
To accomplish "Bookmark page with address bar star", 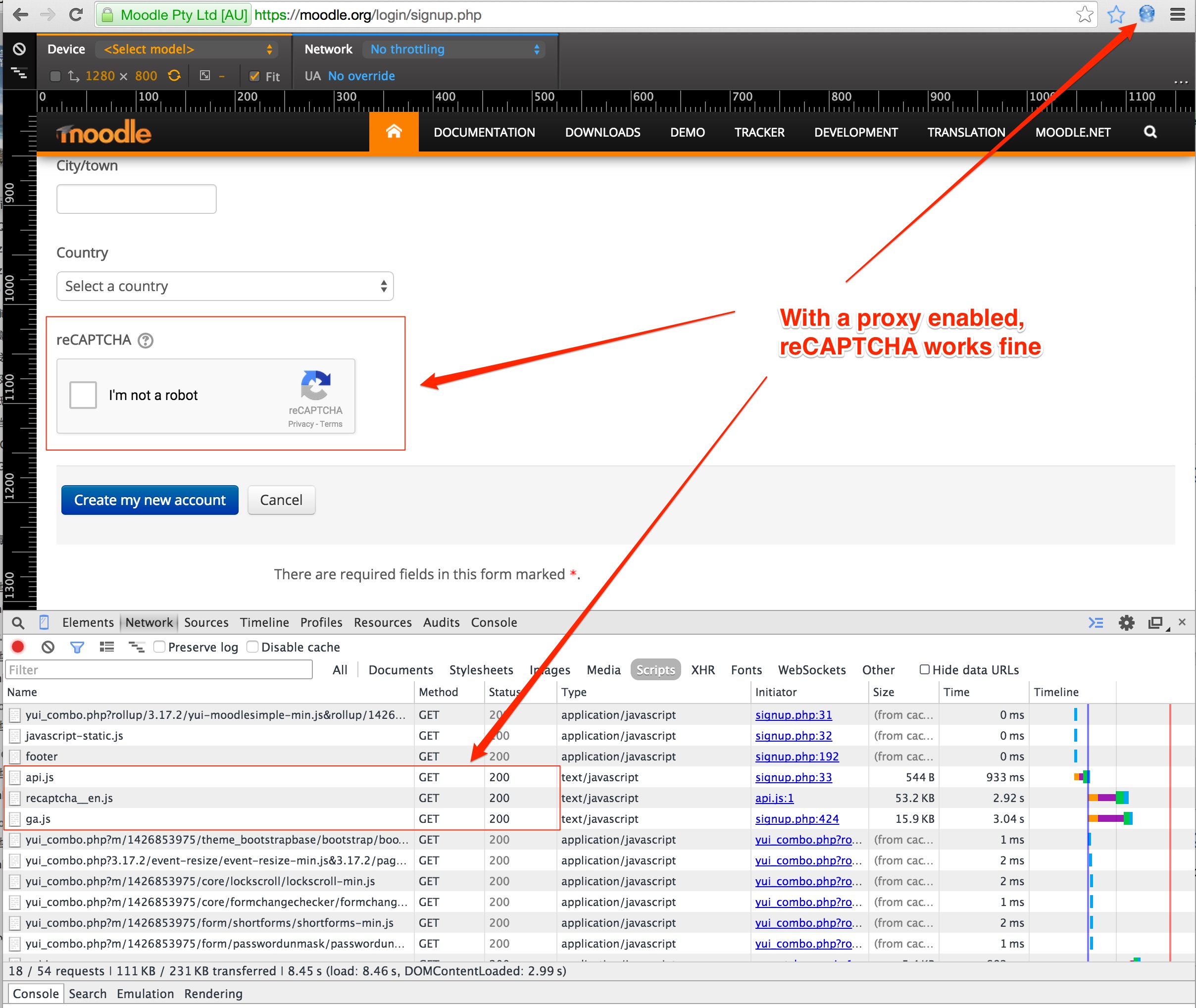I will [x=1084, y=14].
